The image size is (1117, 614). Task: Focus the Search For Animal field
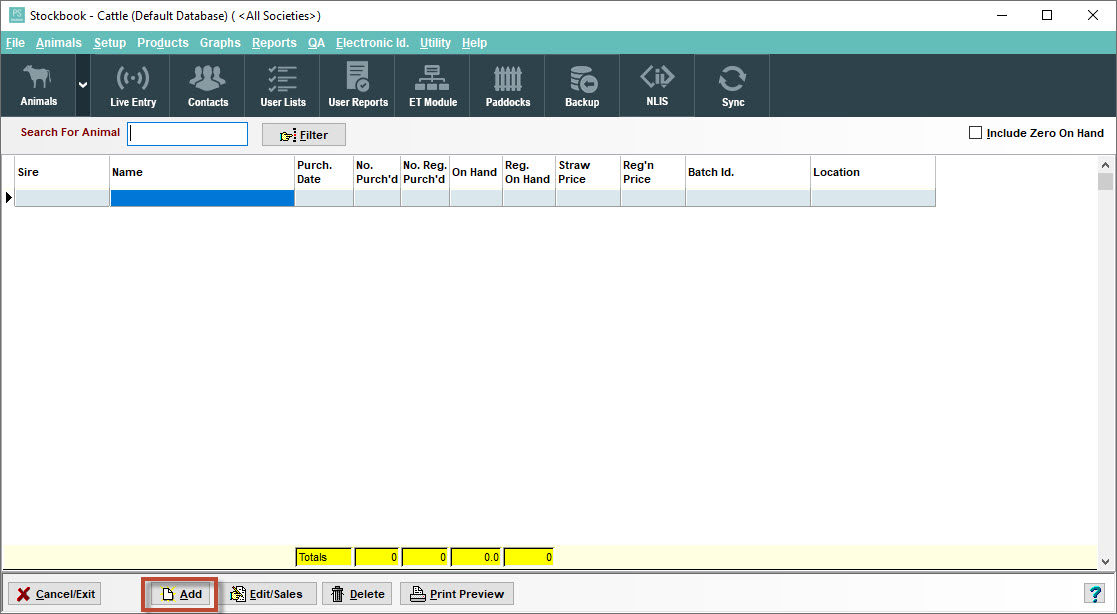187,134
